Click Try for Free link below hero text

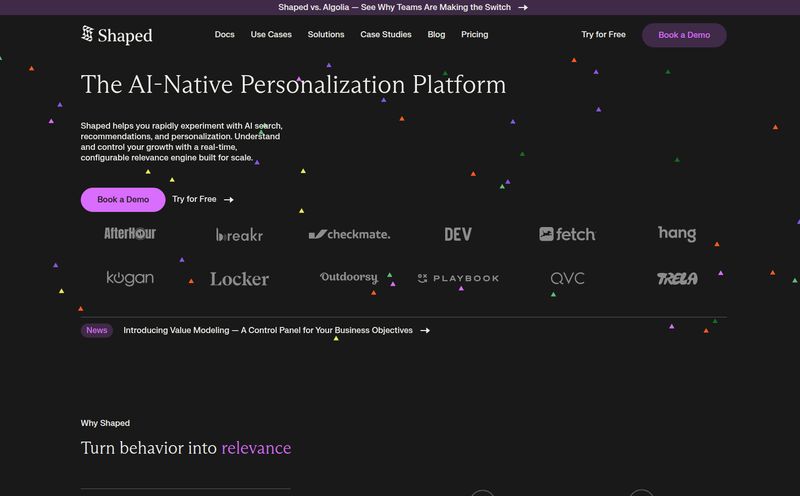point(194,199)
